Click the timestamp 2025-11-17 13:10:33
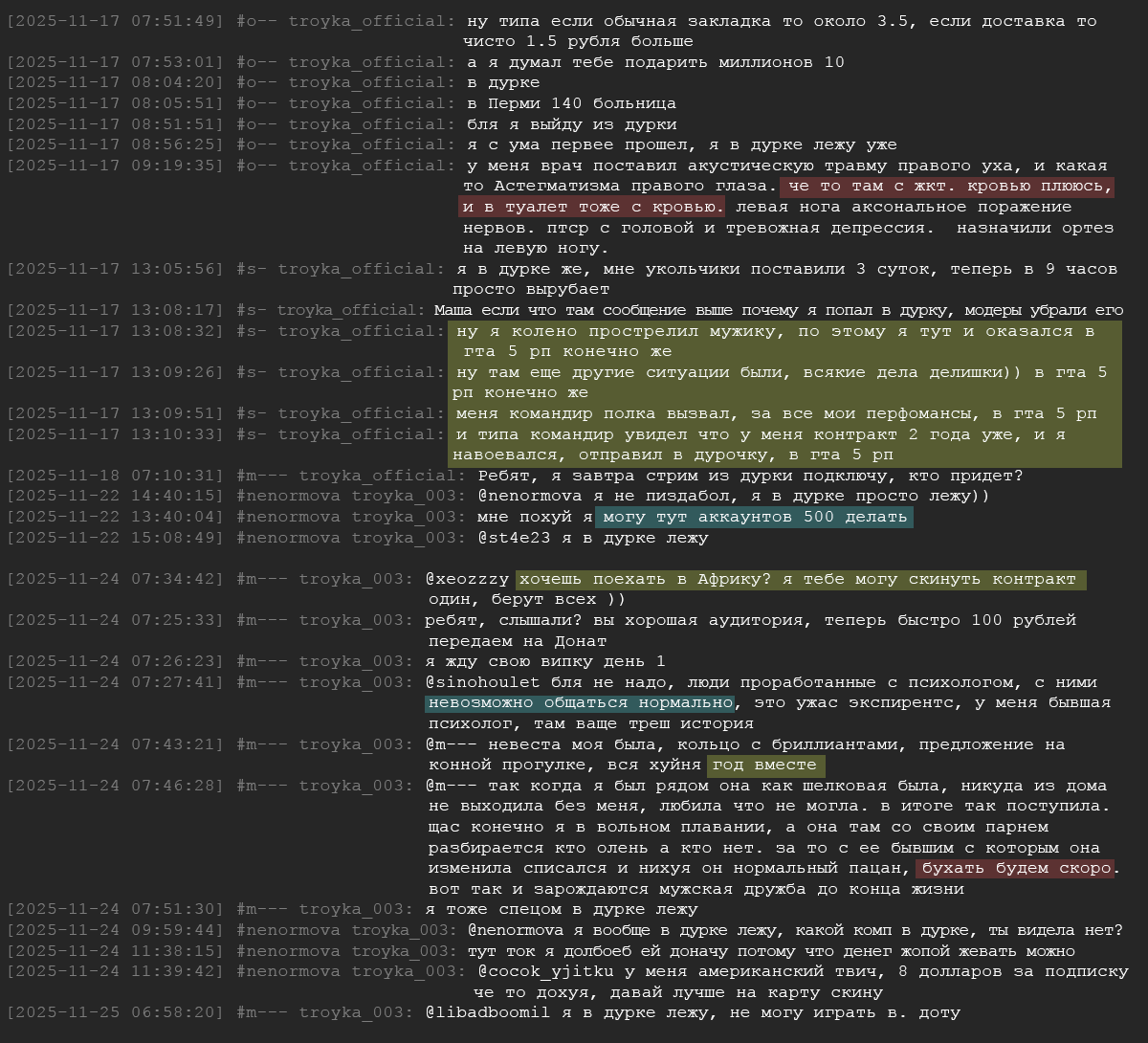 click(117, 434)
